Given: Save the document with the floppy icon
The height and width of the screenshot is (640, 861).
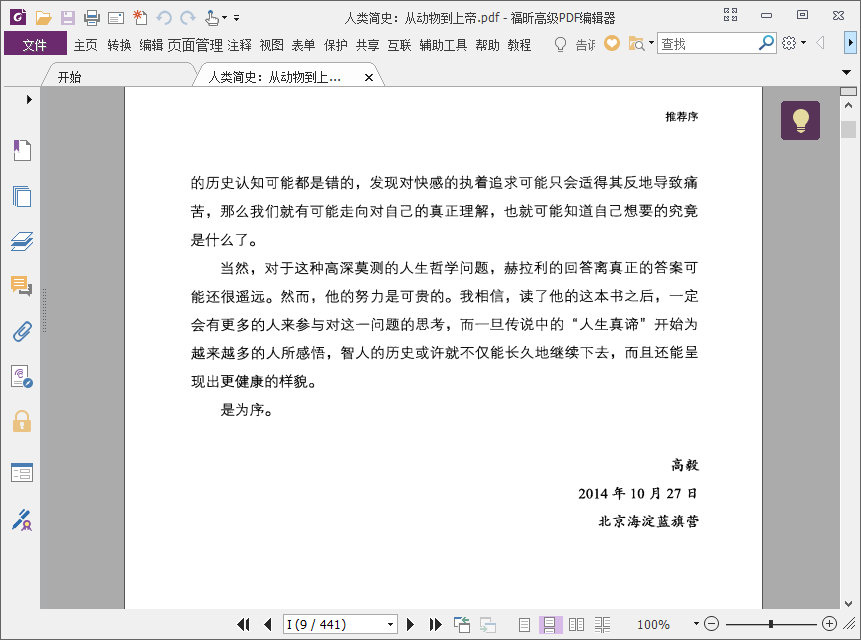Looking at the screenshot, I should click(x=68, y=18).
